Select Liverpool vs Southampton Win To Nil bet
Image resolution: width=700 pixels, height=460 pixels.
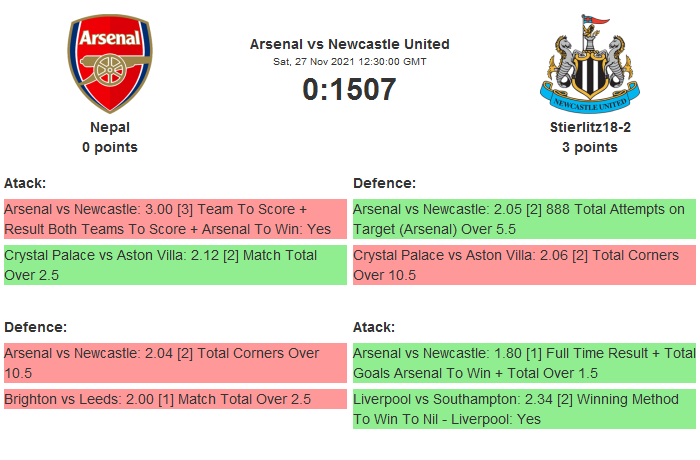coord(524,409)
